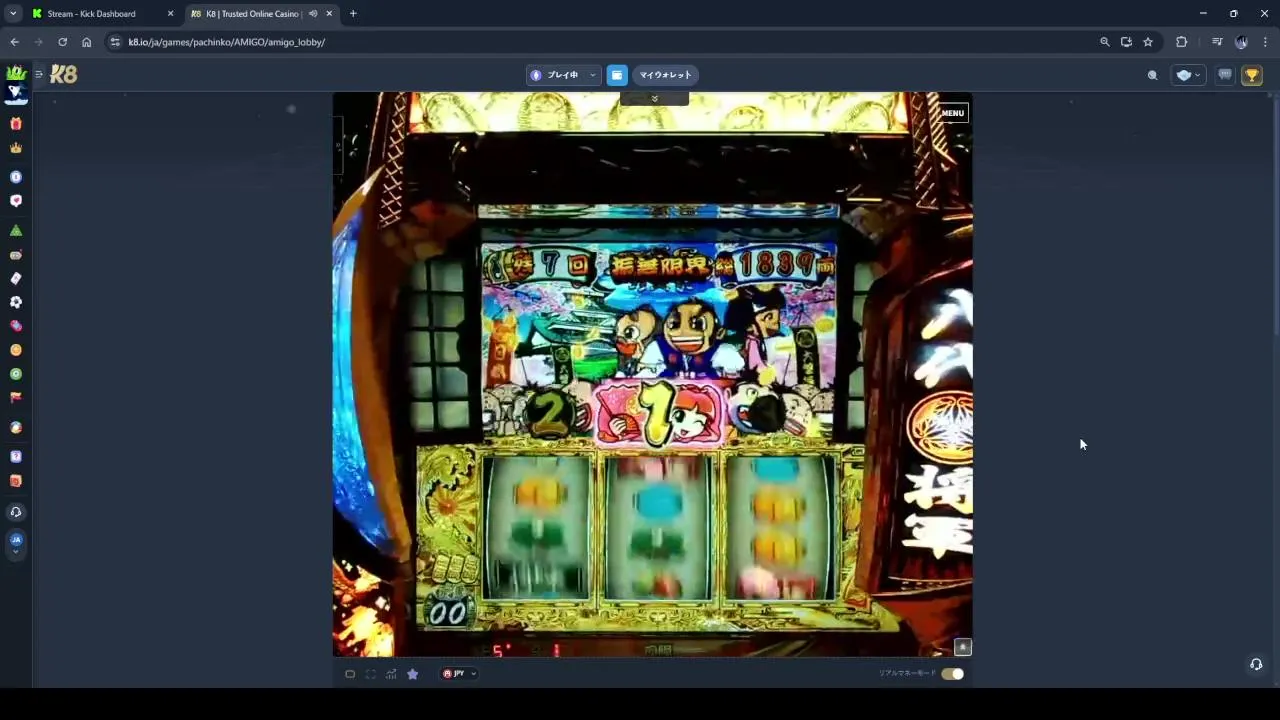The height and width of the screenshot is (720, 1280).
Task: Open the green circle icon in sidebar
Action: 16,374
